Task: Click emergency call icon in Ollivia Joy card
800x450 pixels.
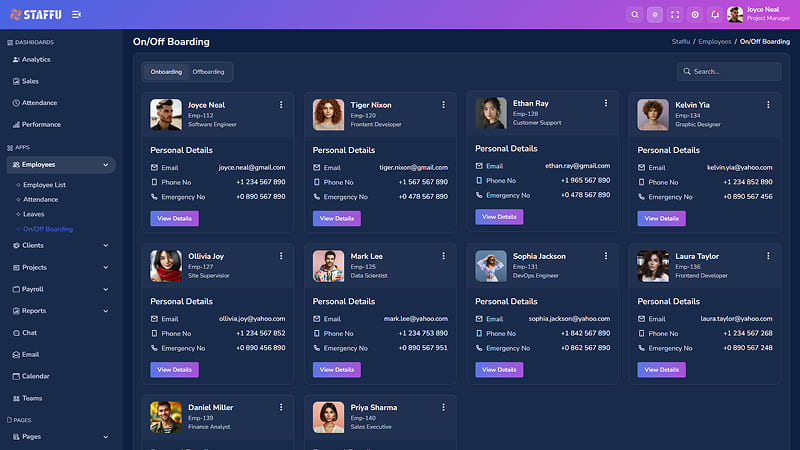Action: click(x=154, y=348)
